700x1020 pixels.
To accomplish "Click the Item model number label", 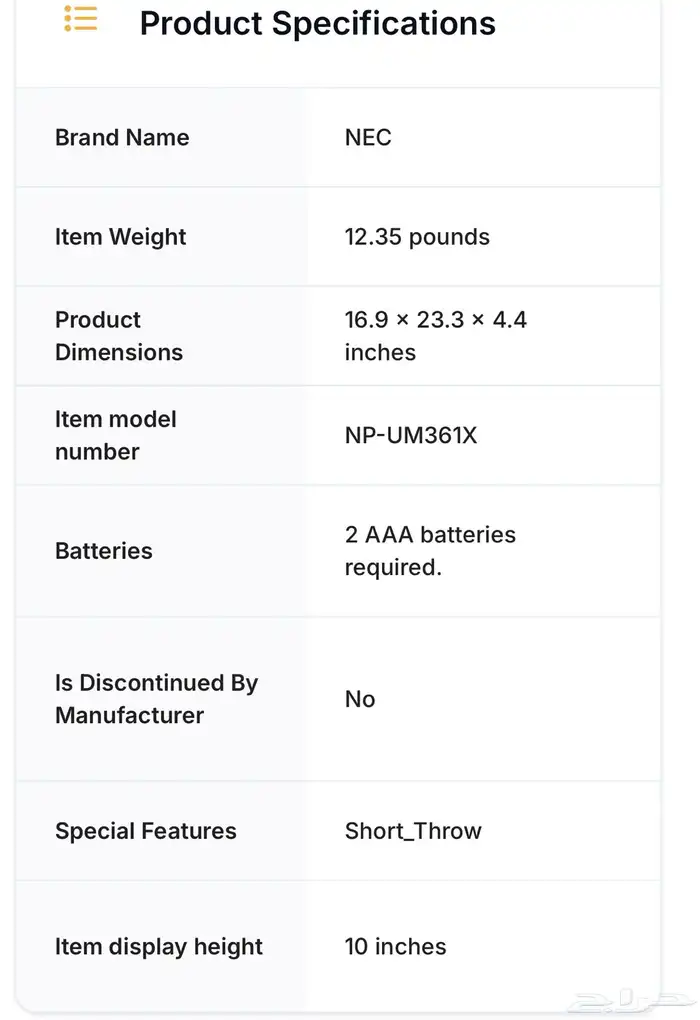I will [116, 435].
